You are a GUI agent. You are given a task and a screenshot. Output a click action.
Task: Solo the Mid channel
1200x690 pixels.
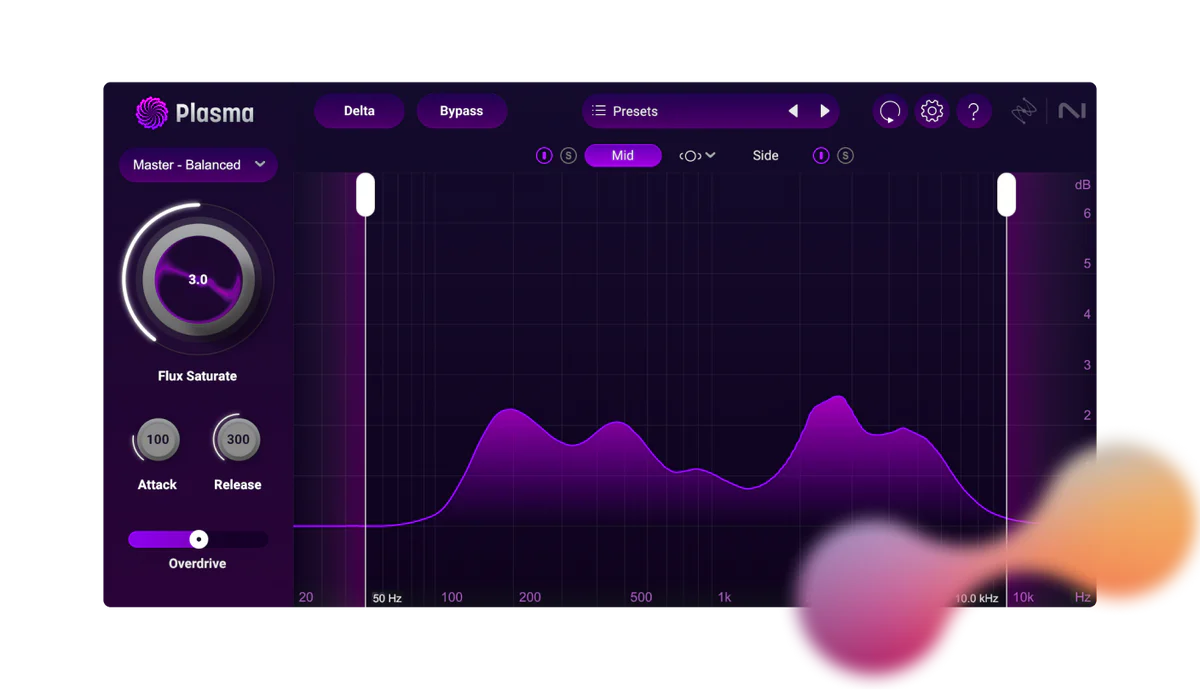pos(568,156)
